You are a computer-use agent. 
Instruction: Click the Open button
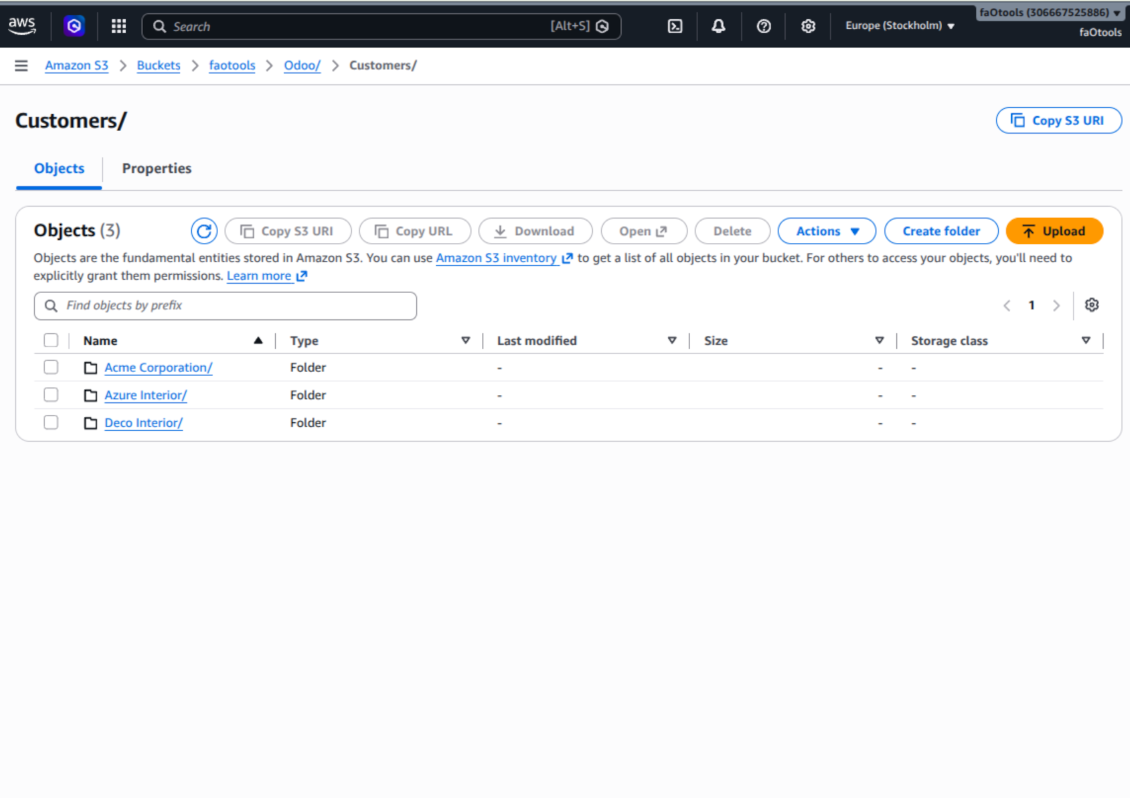[x=644, y=231]
